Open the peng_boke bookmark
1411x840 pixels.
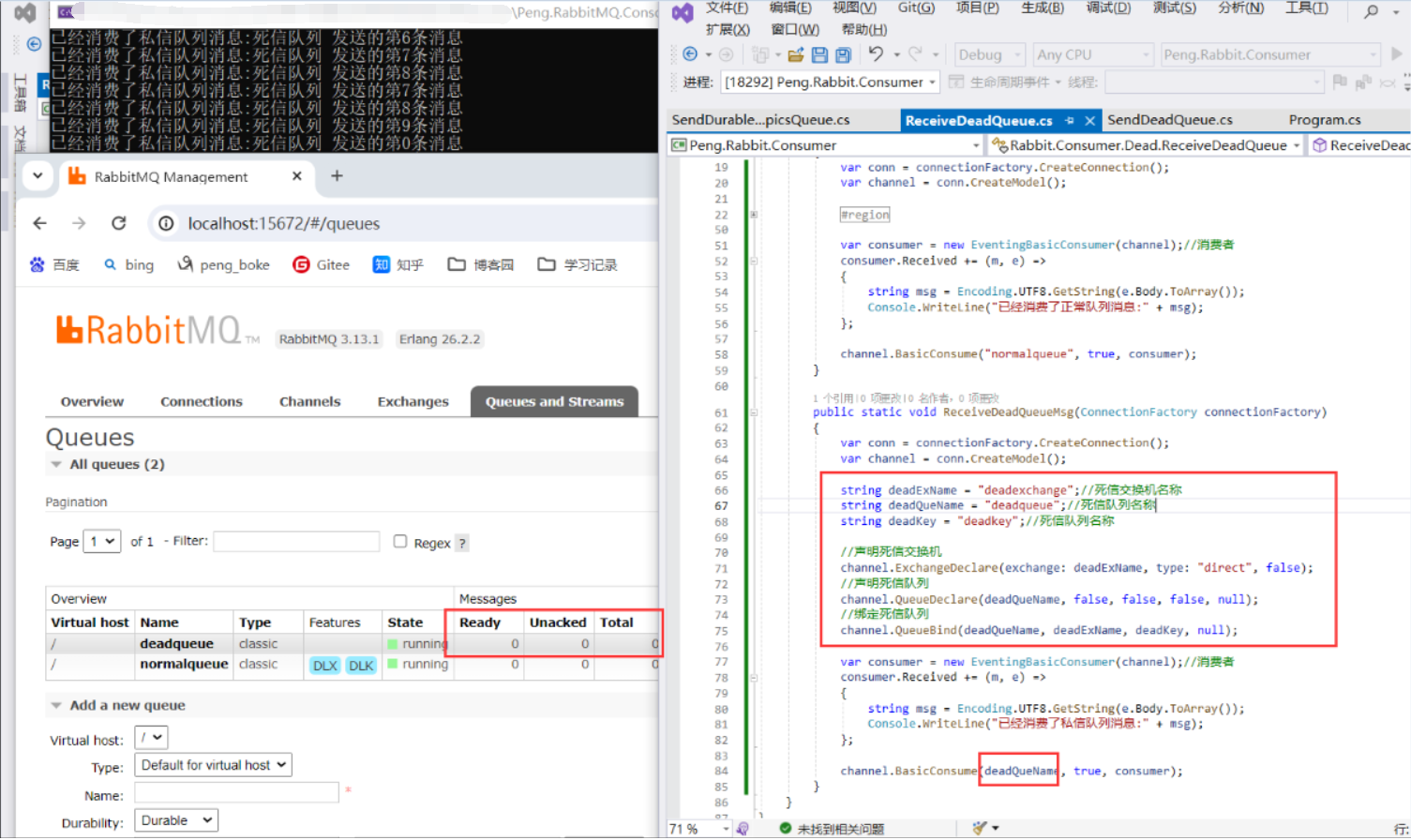coord(223,264)
